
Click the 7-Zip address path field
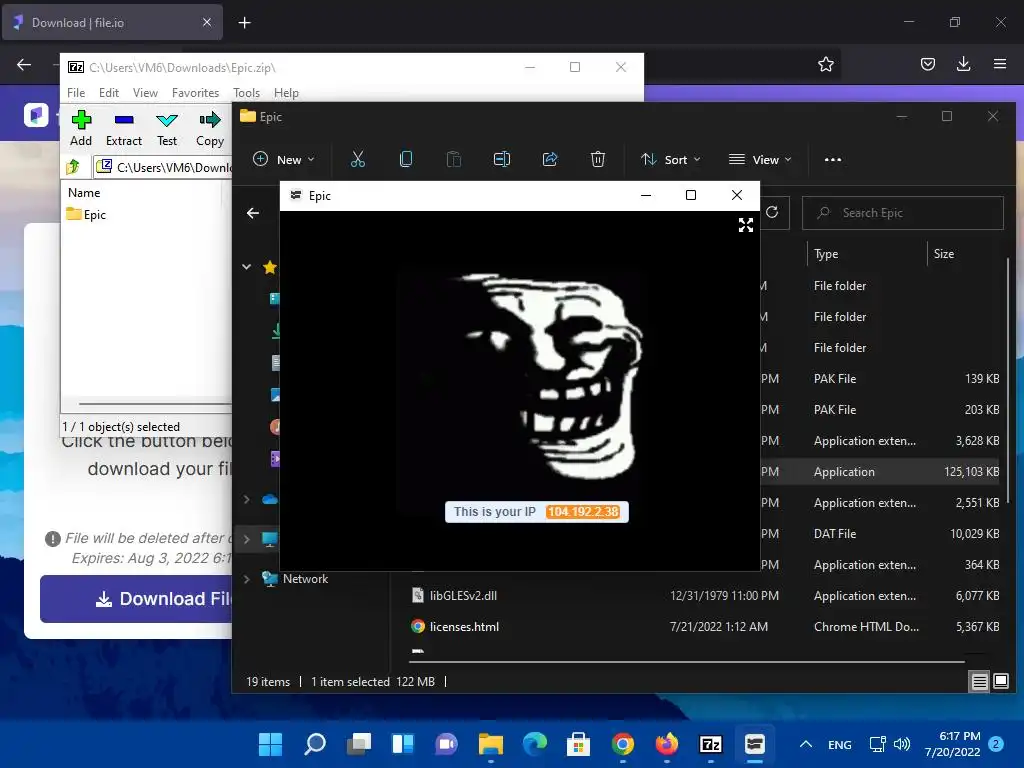pos(163,167)
